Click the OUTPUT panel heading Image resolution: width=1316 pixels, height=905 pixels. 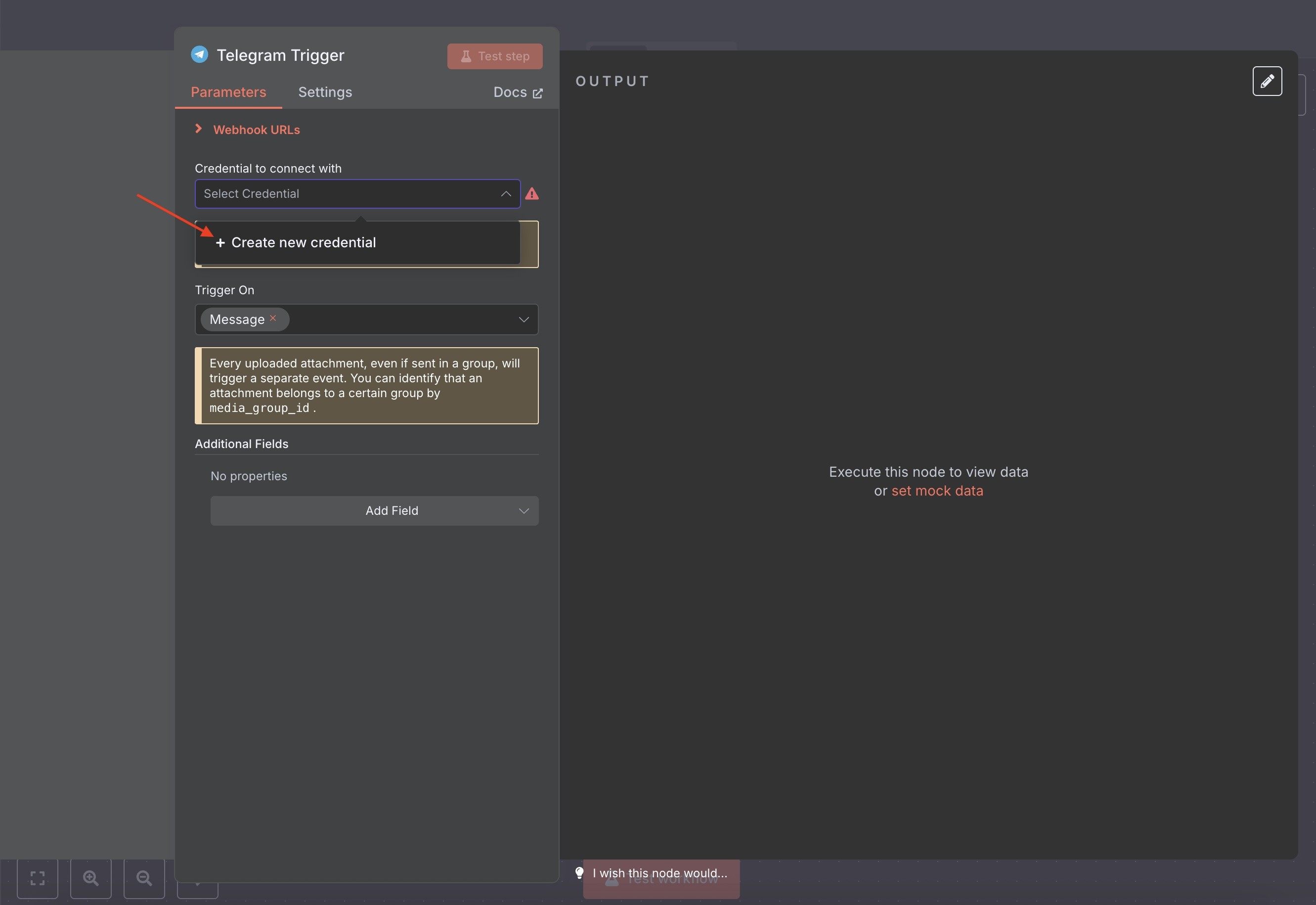612,81
